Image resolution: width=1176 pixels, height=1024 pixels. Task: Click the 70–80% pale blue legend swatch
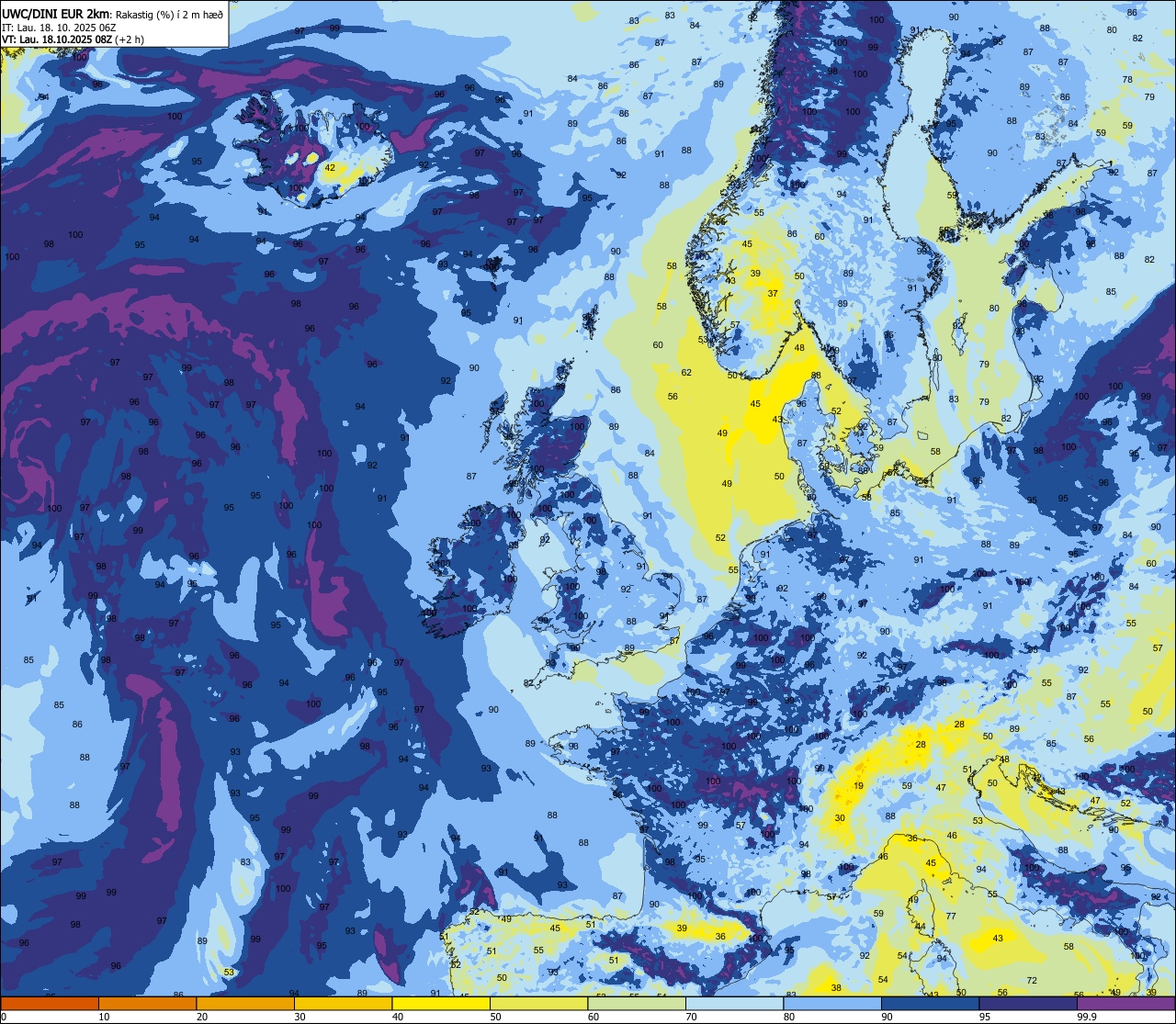pyautogui.click(x=734, y=1004)
